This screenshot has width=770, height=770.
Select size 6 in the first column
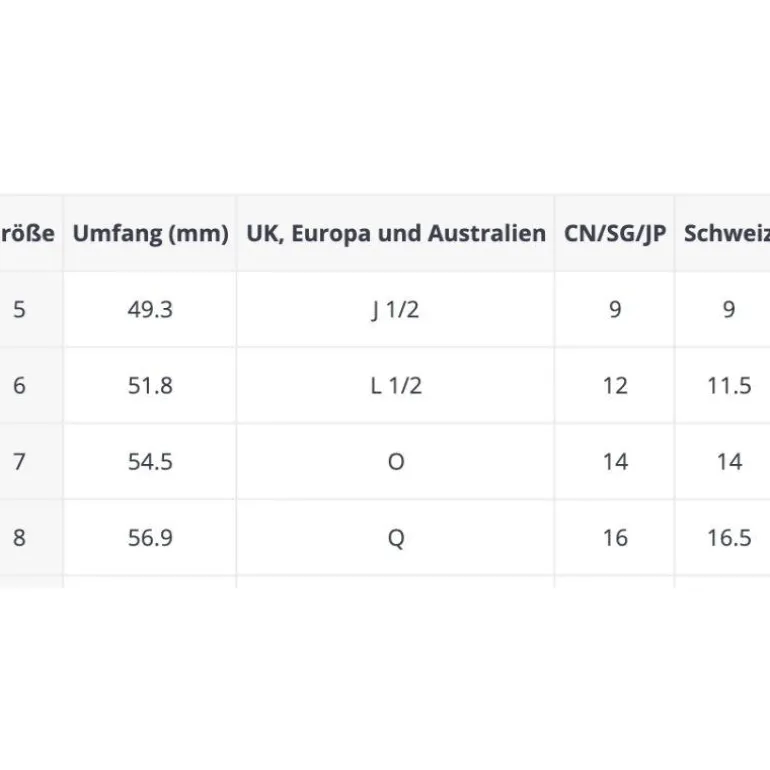pyautogui.click(x=19, y=386)
